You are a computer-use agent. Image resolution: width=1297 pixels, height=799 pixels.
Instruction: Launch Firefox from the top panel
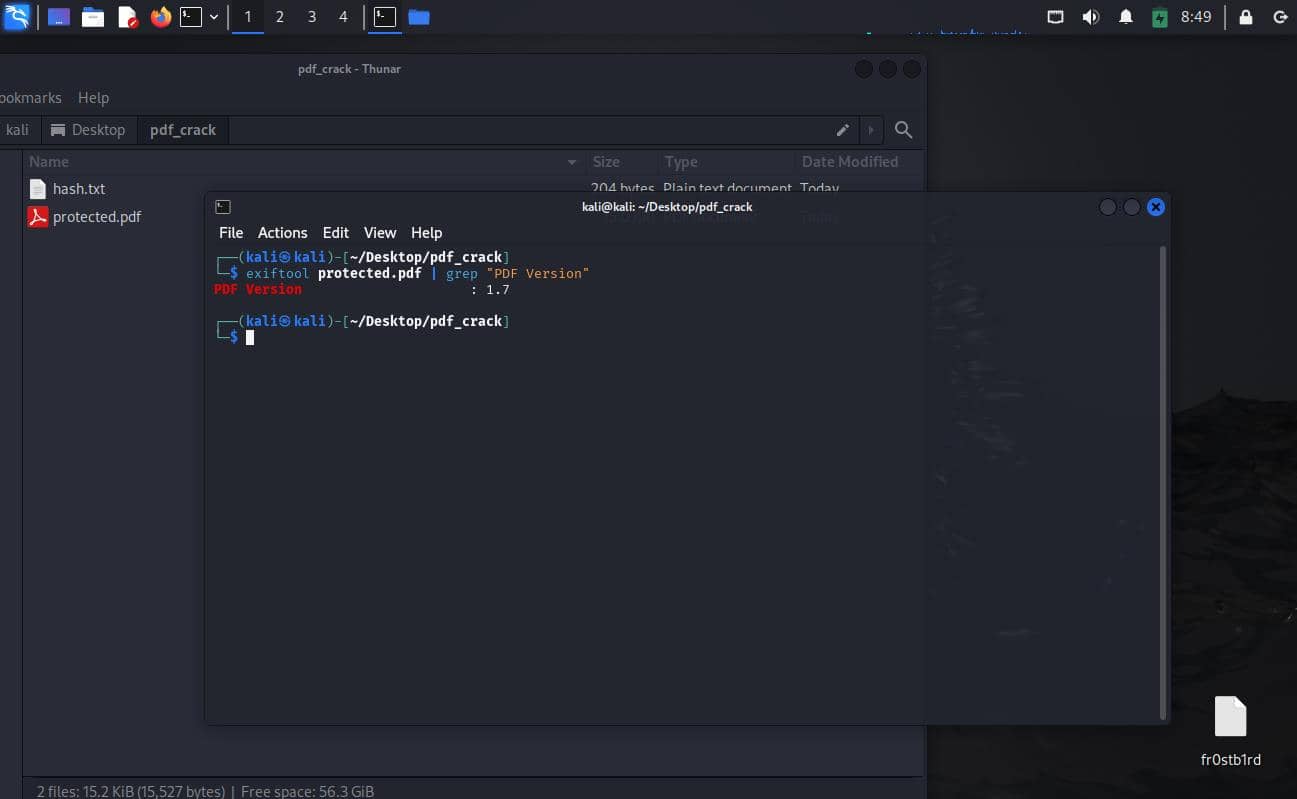click(161, 17)
